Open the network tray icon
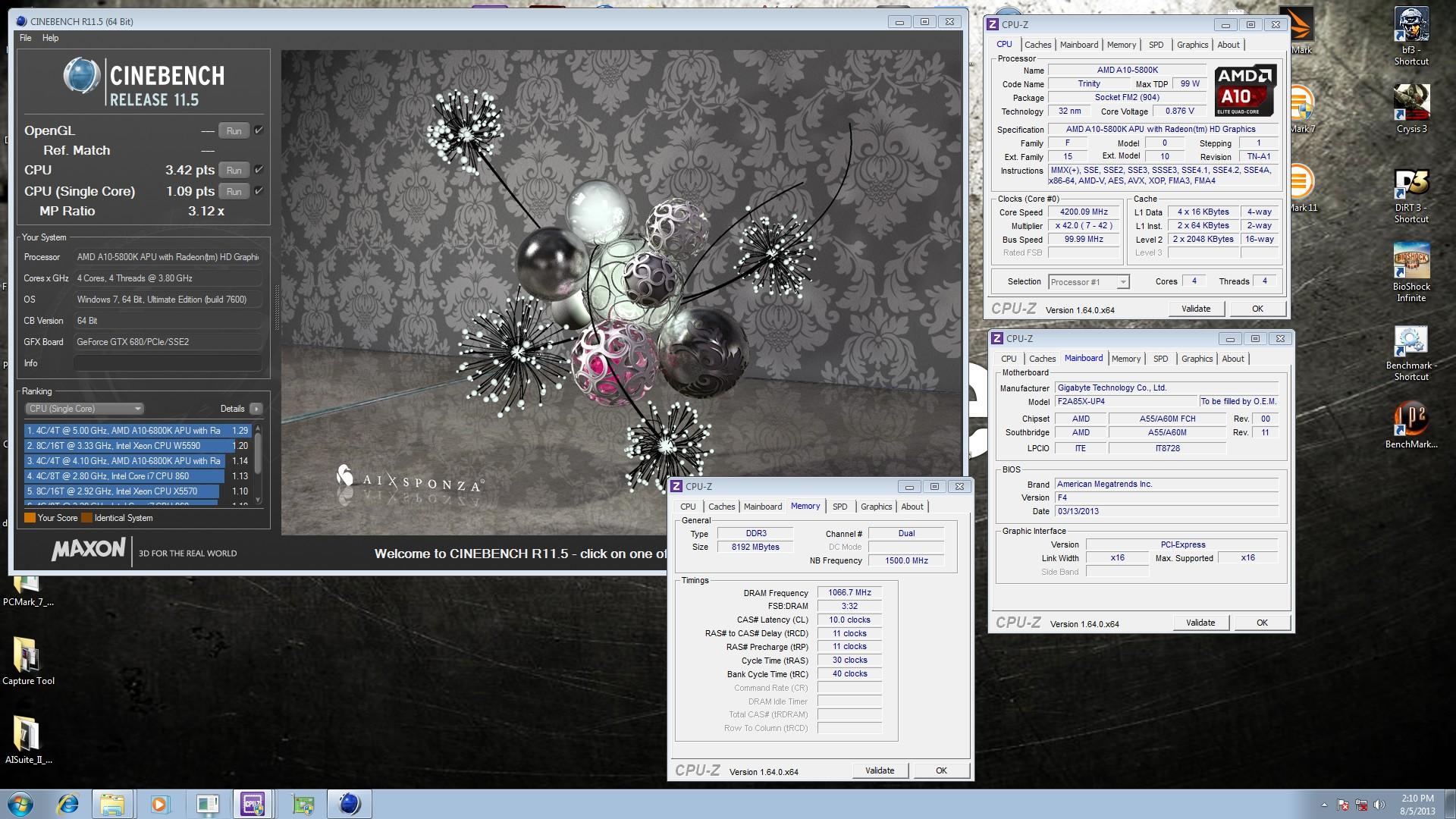 (x=1361, y=805)
